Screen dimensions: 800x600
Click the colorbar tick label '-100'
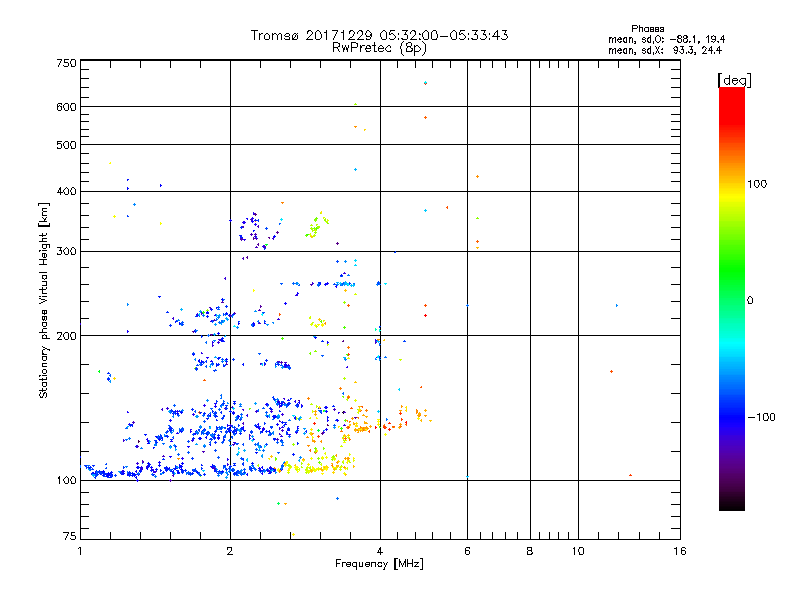(761, 417)
